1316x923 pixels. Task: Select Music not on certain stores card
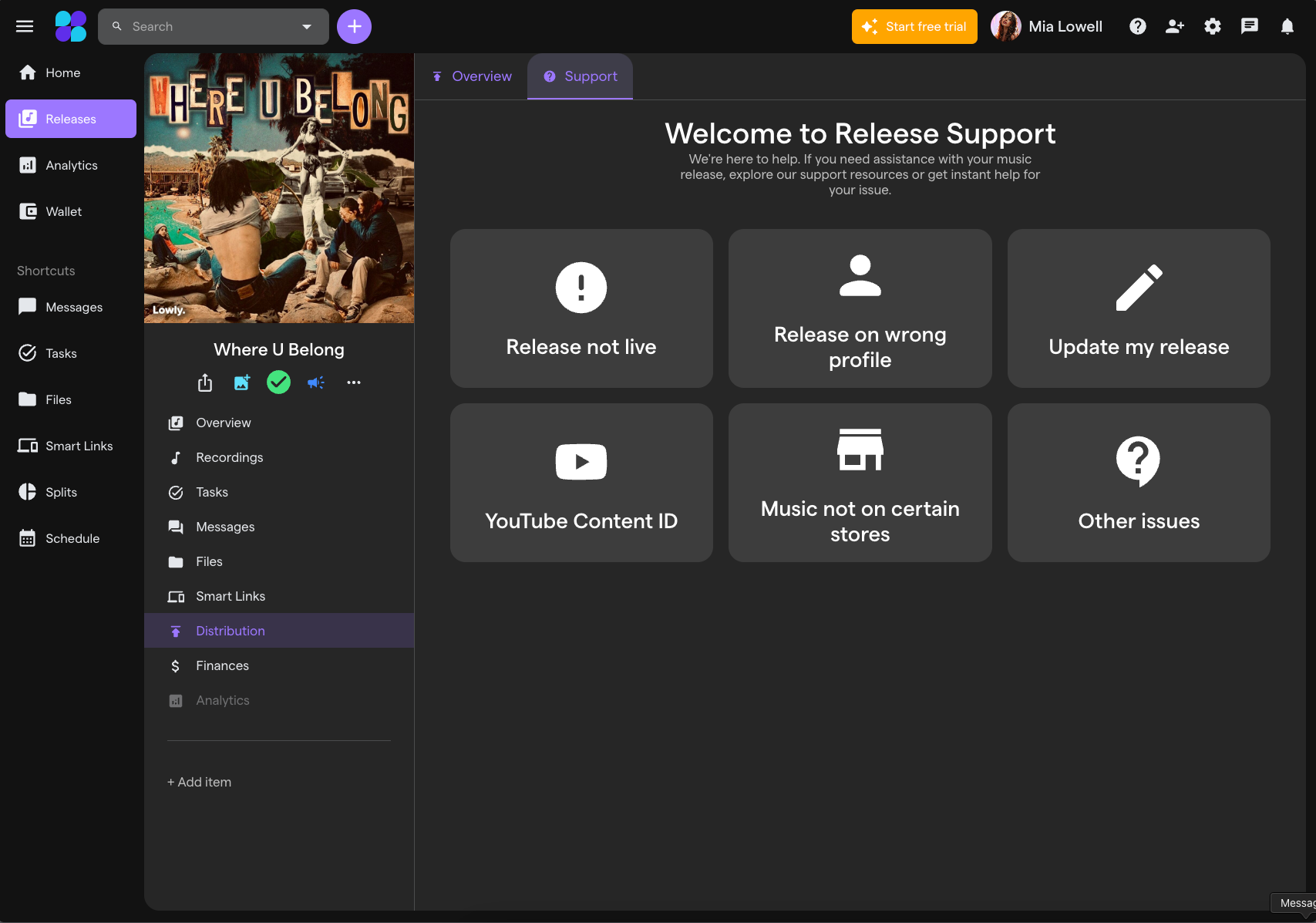click(x=860, y=483)
